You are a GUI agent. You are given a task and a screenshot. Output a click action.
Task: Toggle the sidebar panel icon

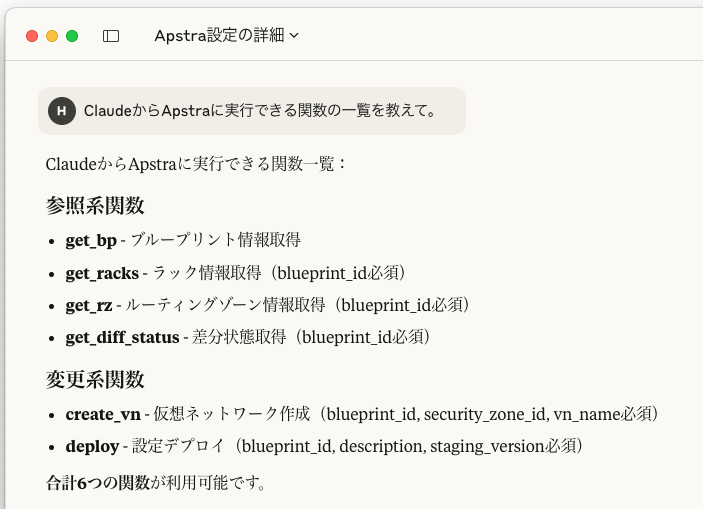click(111, 36)
